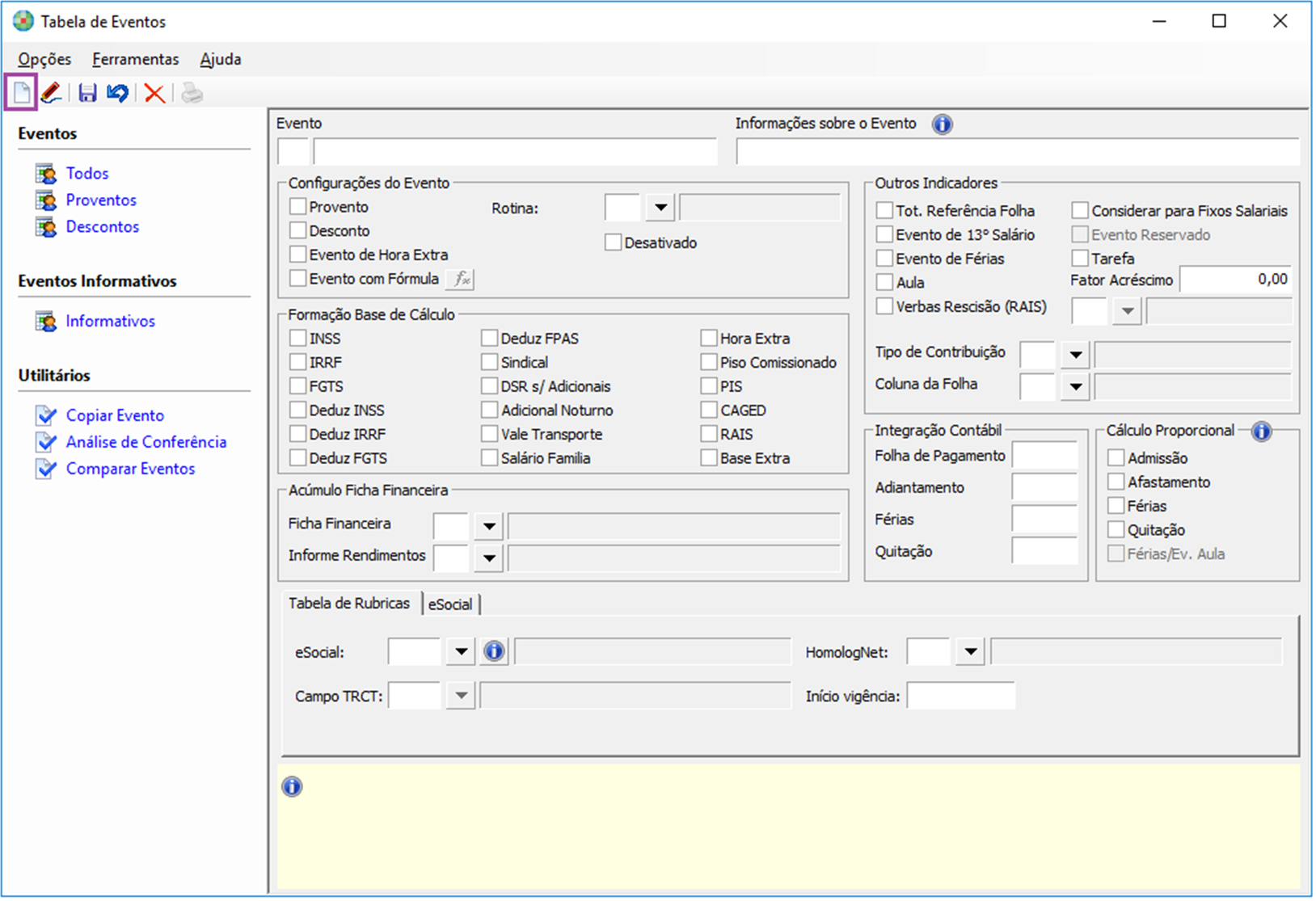Image resolution: width=1316 pixels, height=901 pixels.
Task: Open the Campo TRCT dropdown arrow
Action: (x=461, y=695)
